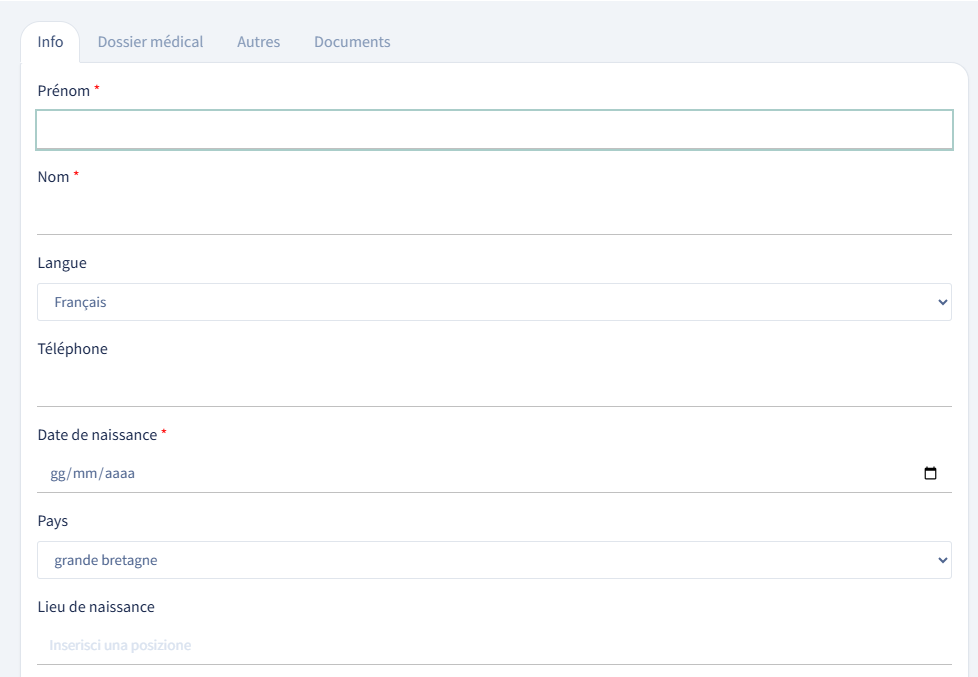The image size is (978, 677).
Task: Open the calendar picker for Date de naissance
Action: [x=930, y=473]
